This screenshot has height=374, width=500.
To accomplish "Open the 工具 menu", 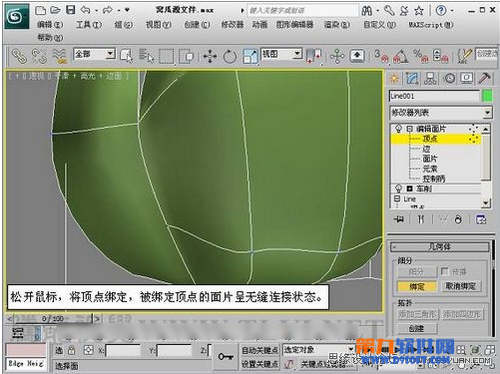I will point(89,25).
